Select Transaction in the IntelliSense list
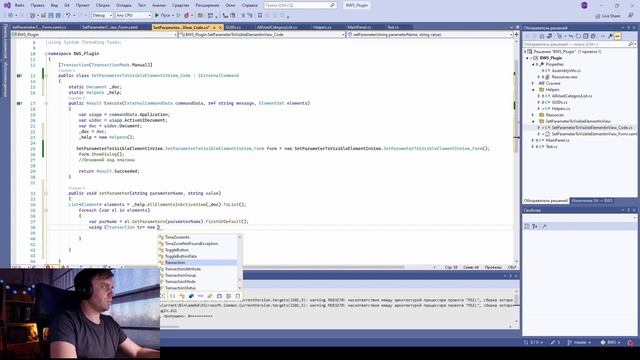The image size is (640, 360). coord(198,262)
